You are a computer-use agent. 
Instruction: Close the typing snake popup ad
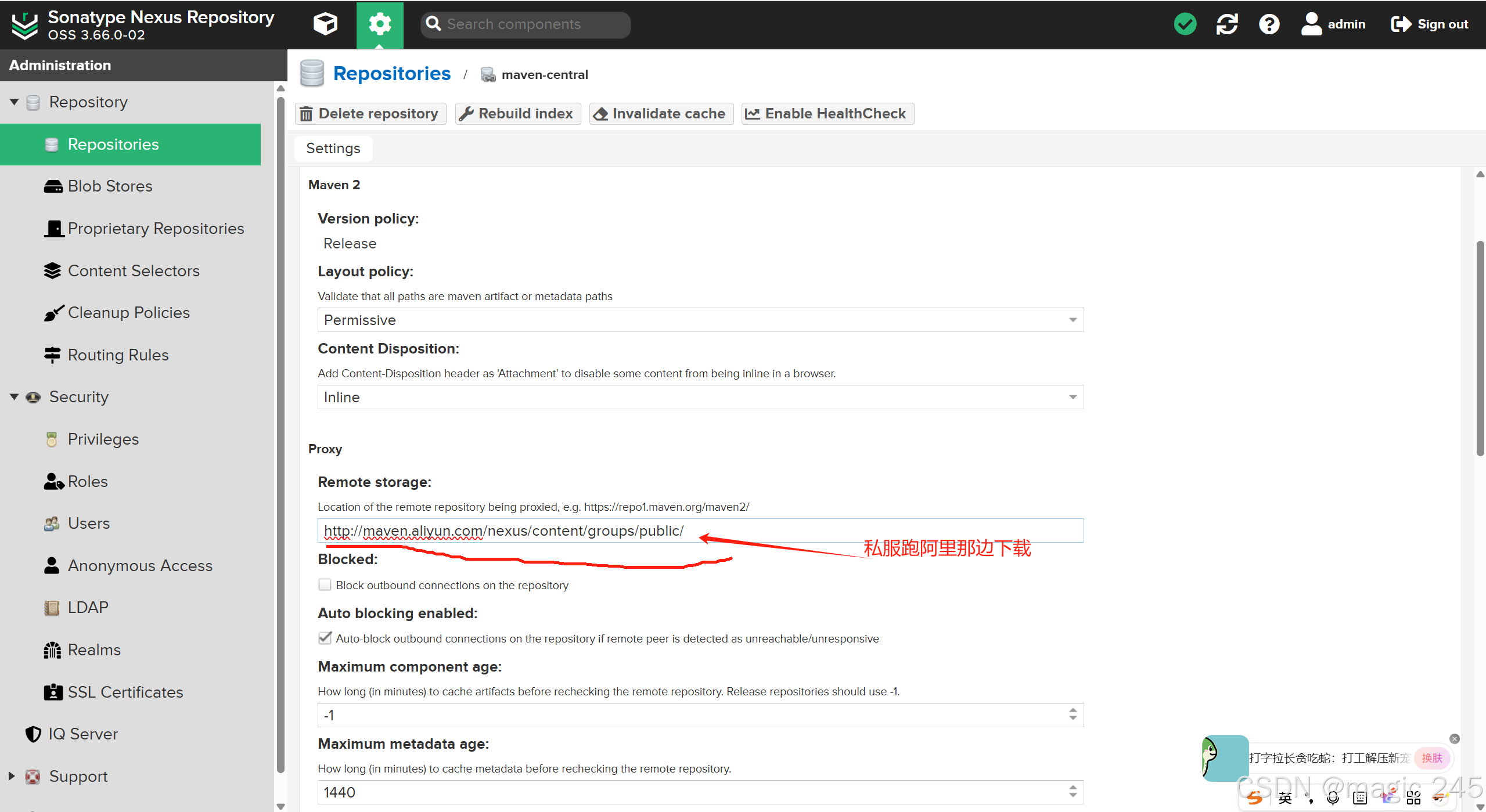(x=1454, y=739)
